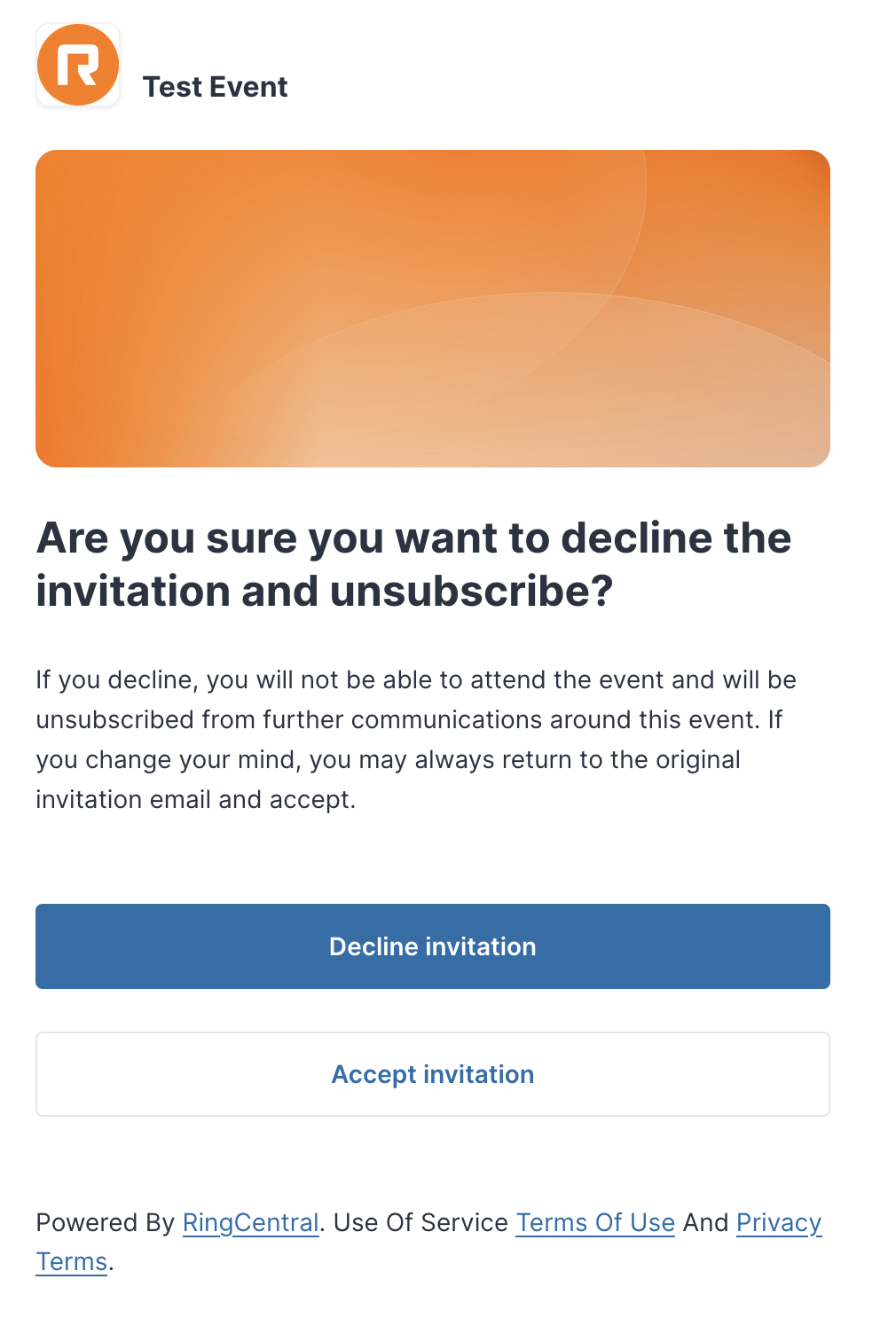Click the Powered By footer text
This screenshot has height=1334, width=896.
point(106,1222)
